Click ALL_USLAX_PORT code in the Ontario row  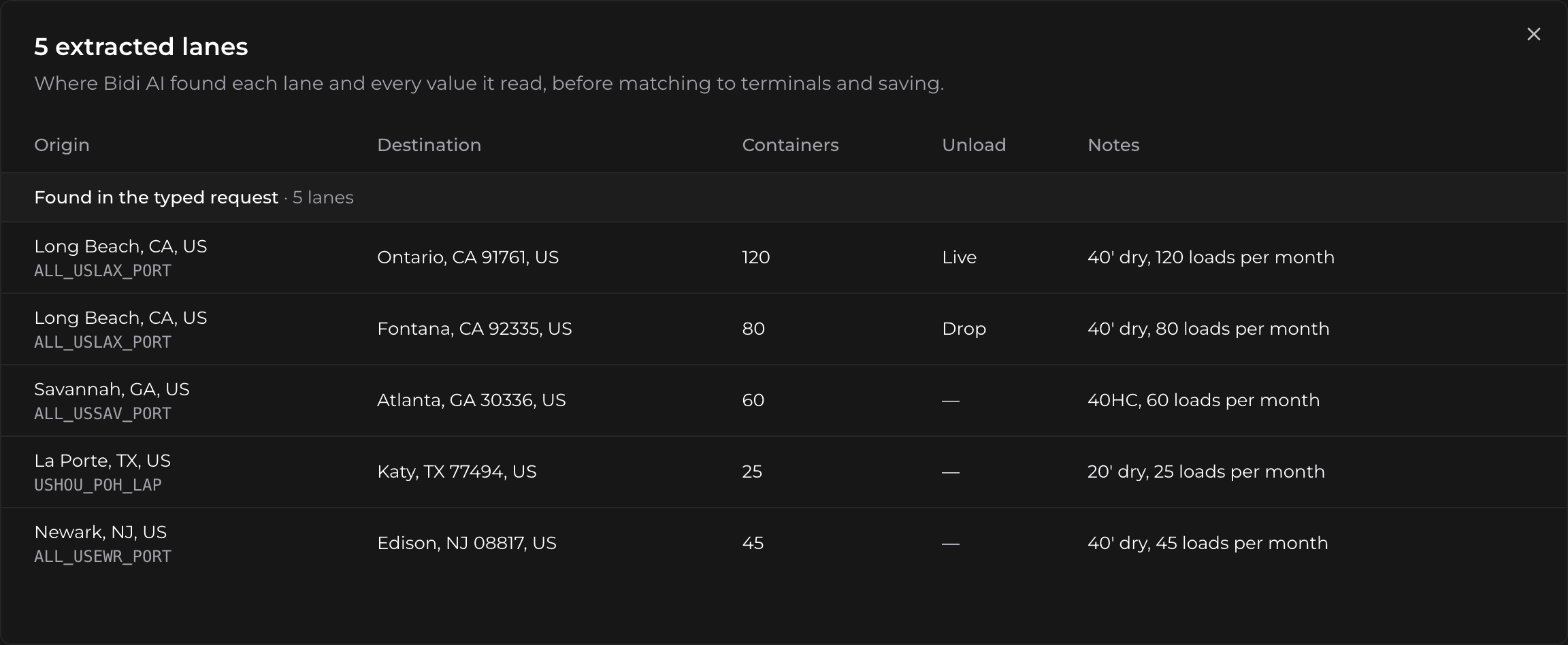click(103, 271)
